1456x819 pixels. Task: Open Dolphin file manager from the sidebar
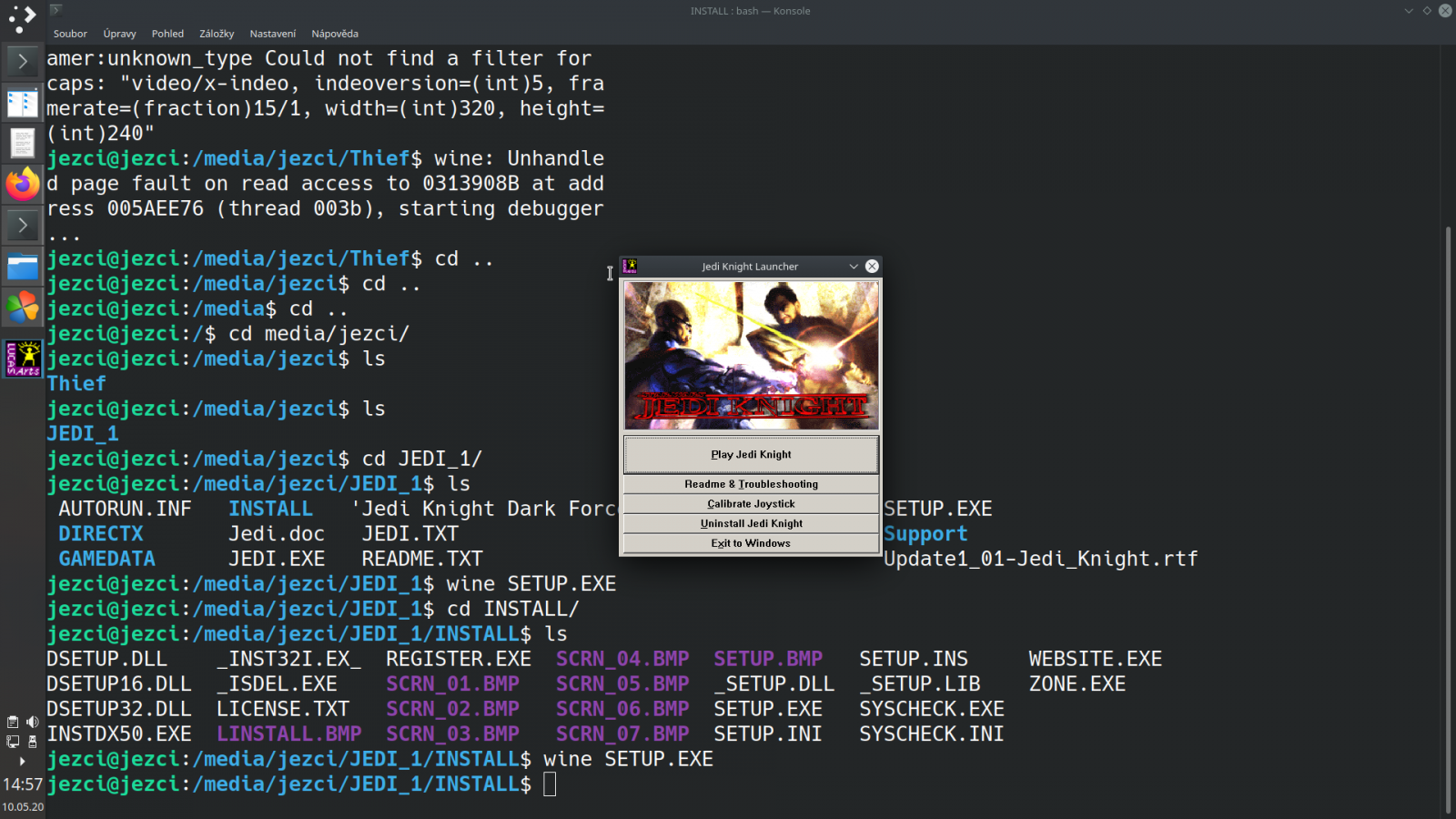23,266
